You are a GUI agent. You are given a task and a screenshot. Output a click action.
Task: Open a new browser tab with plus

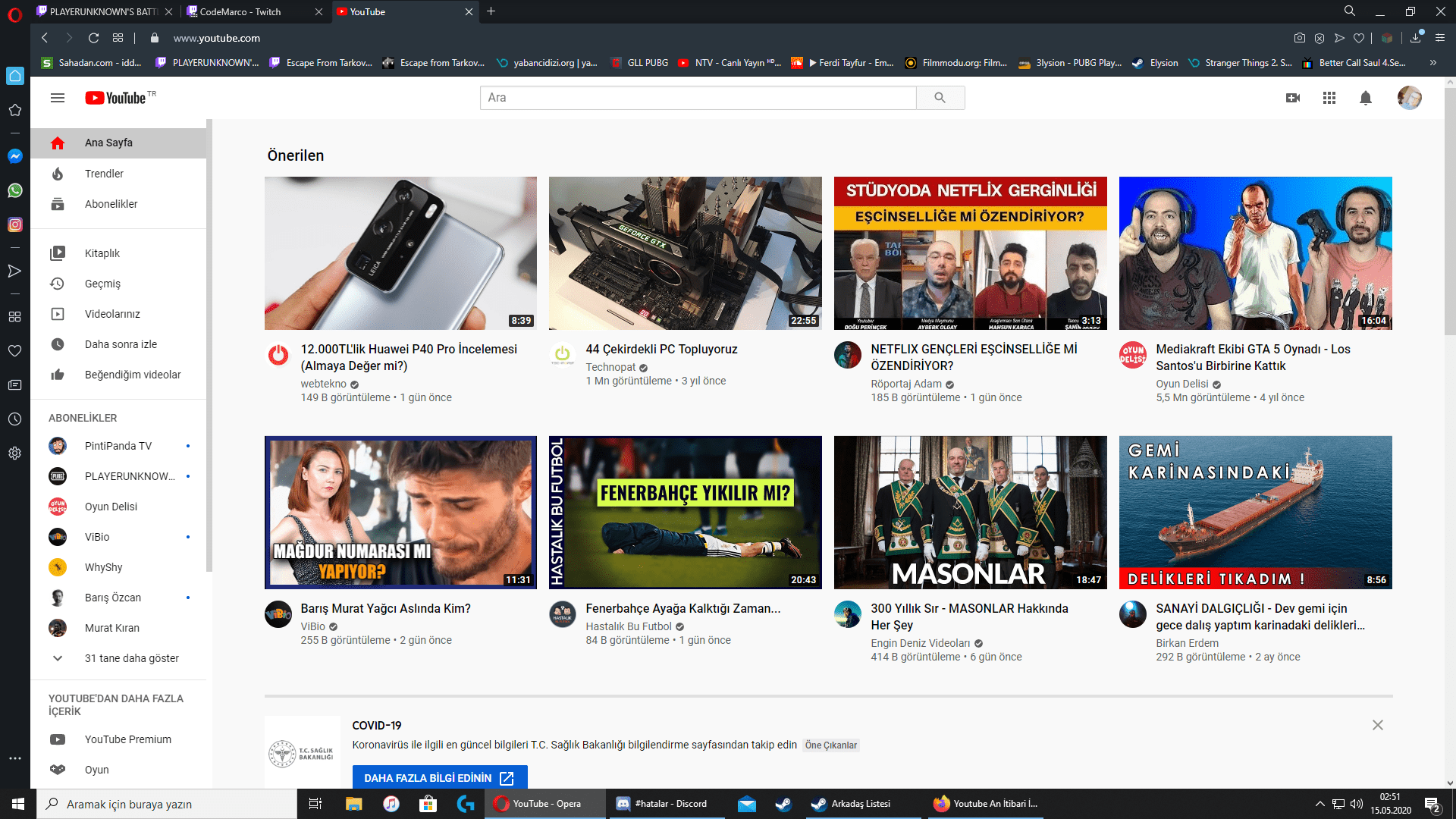491,11
